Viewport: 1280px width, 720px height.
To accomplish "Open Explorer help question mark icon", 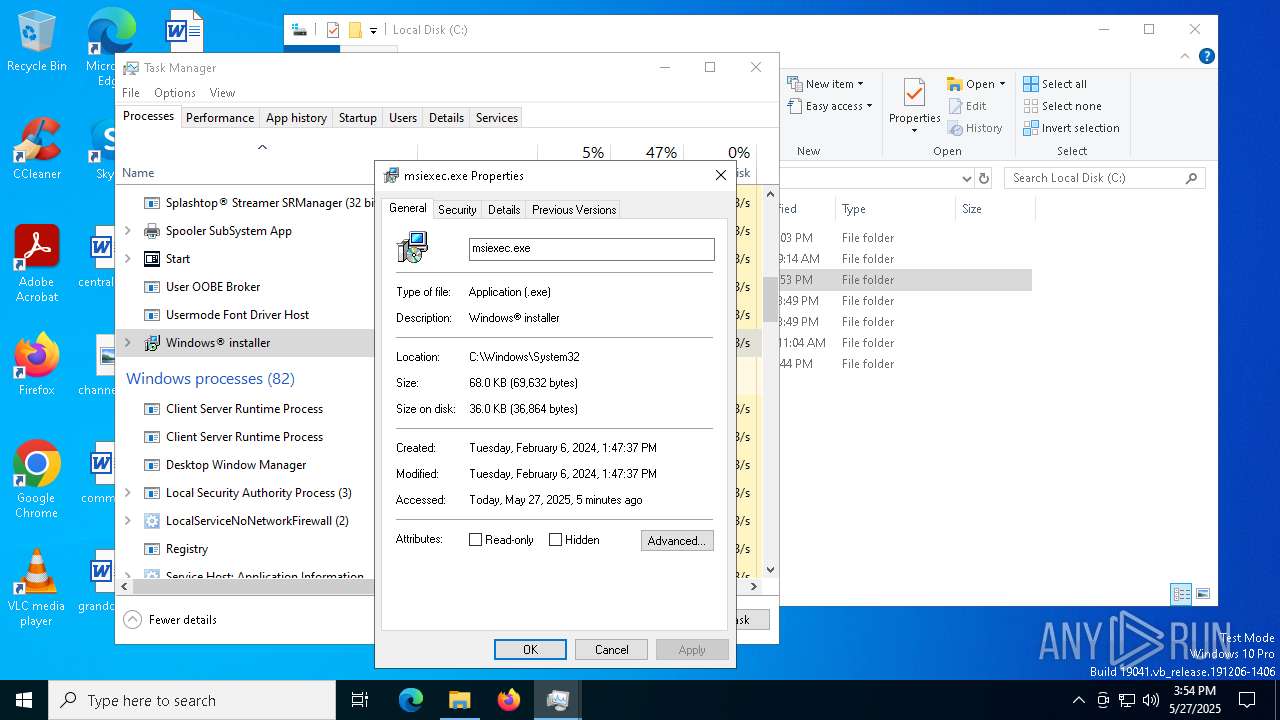I will (x=1207, y=57).
